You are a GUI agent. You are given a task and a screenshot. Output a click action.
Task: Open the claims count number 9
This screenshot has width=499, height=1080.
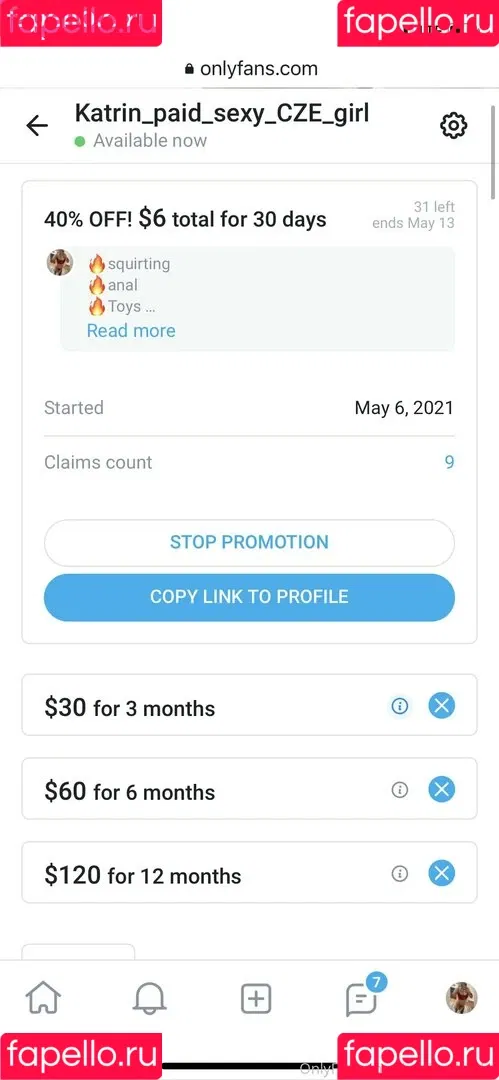pos(449,462)
